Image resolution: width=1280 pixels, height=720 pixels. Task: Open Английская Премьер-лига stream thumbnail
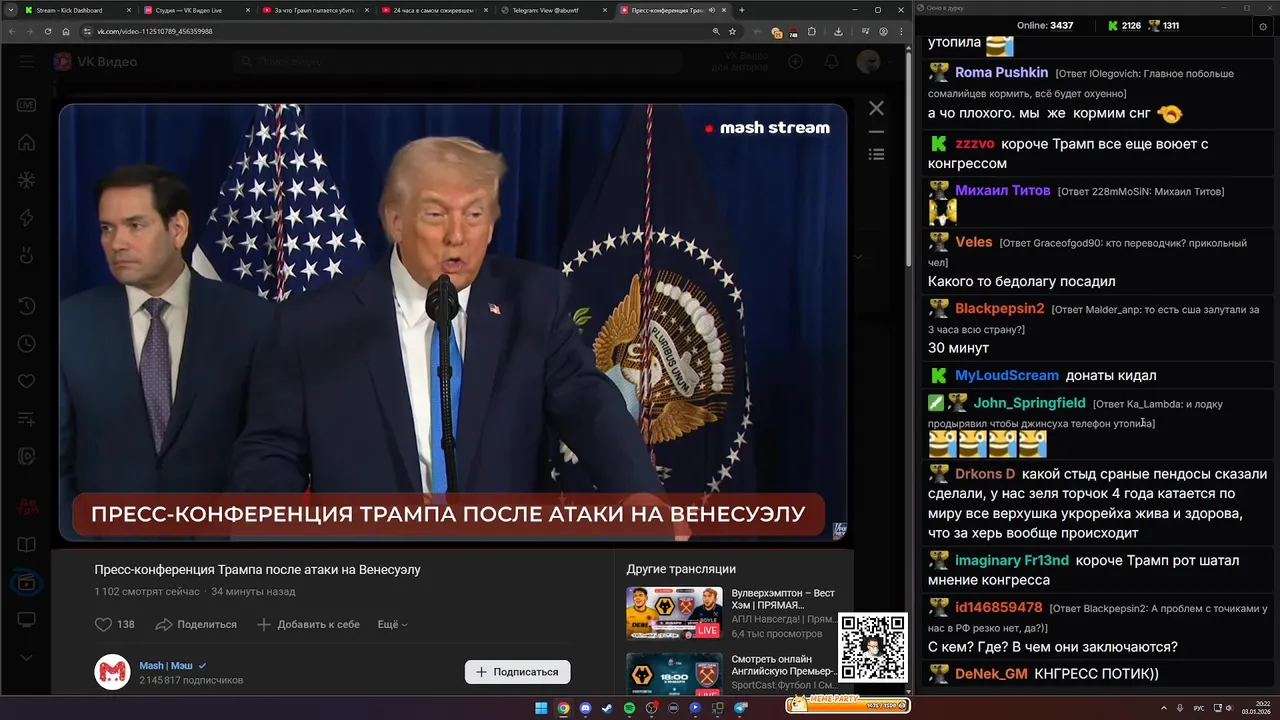click(674, 673)
